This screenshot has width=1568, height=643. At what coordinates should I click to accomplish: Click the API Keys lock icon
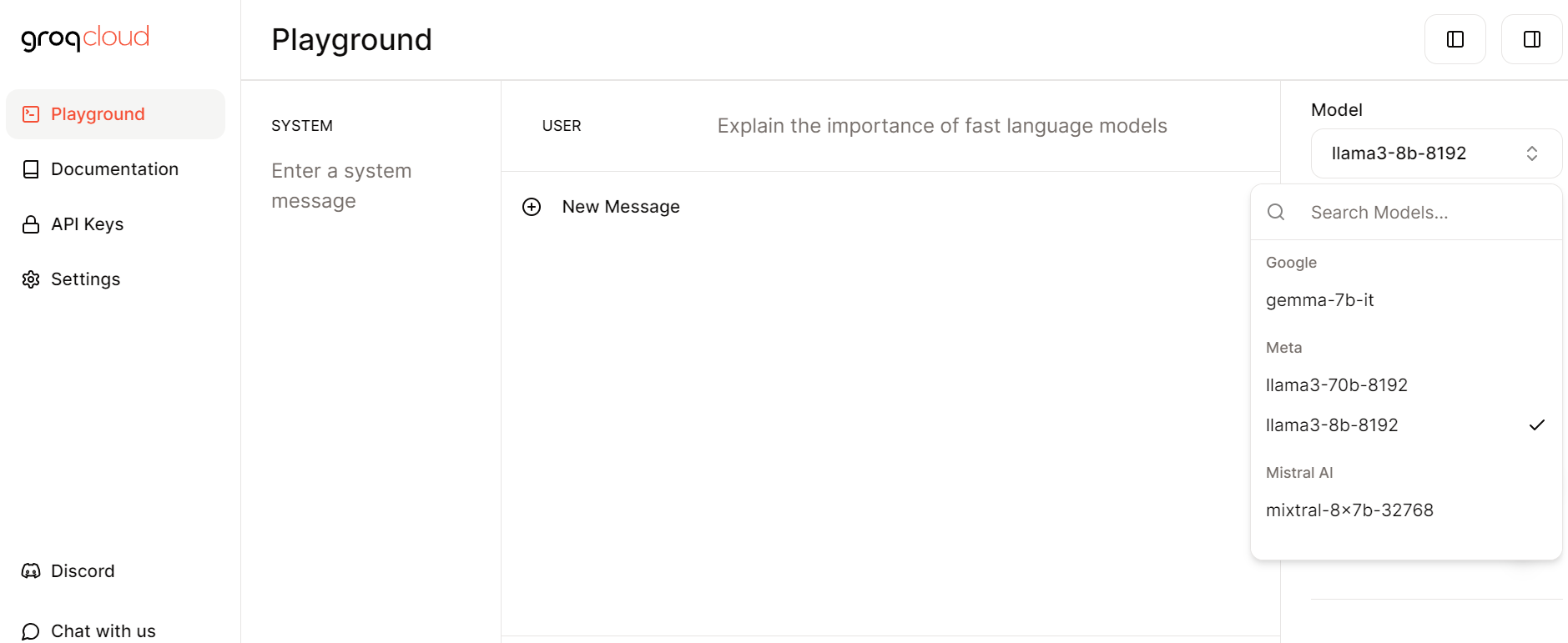point(31,224)
